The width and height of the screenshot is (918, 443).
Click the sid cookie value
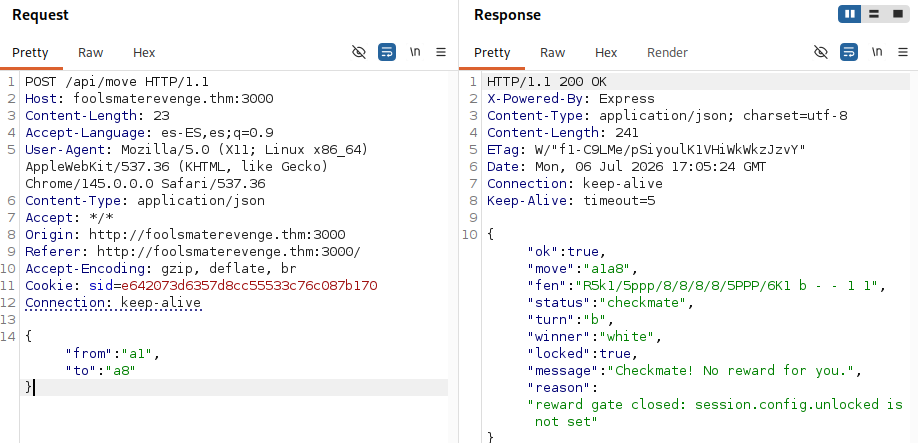pos(249,286)
